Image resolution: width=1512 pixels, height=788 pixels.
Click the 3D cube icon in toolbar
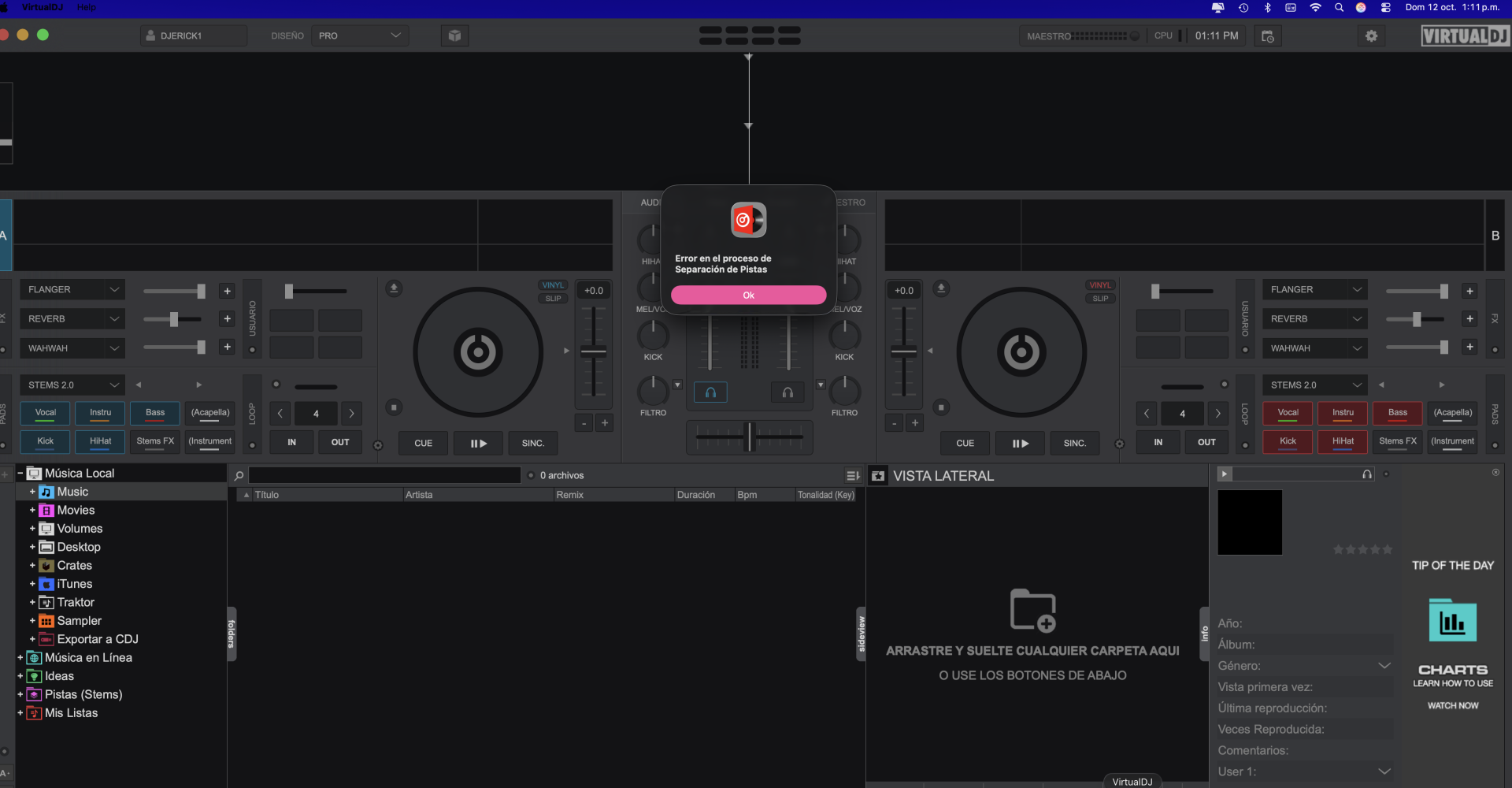(454, 36)
